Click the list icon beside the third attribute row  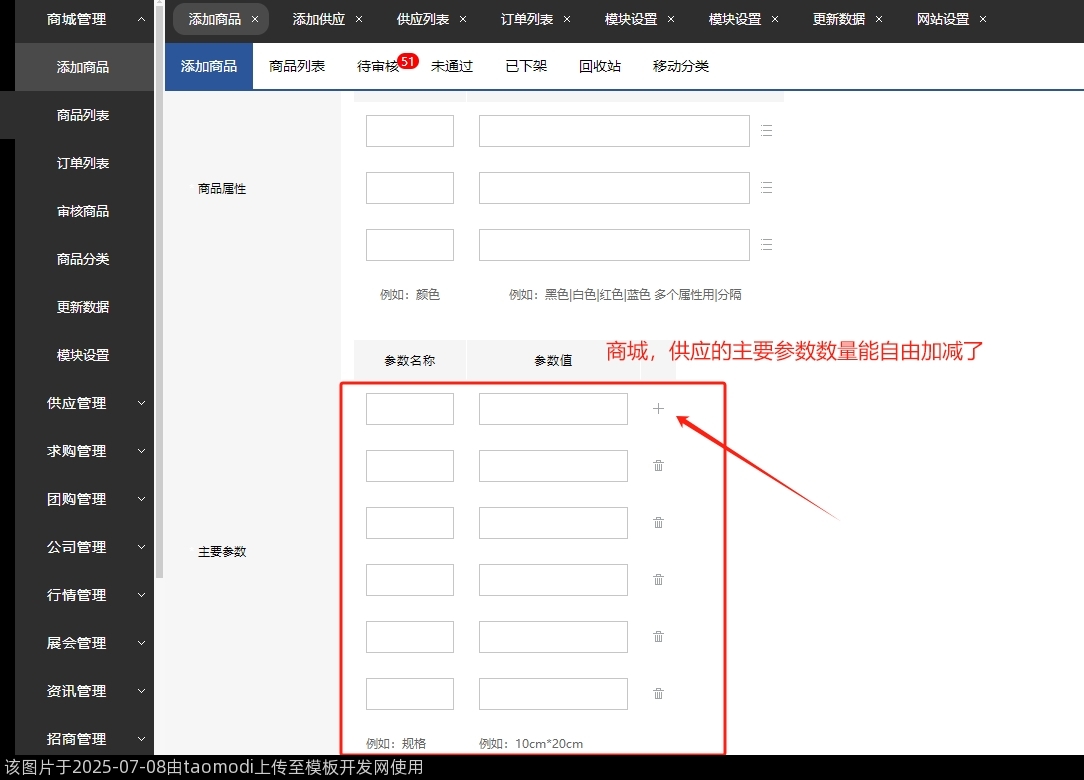click(766, 244)
